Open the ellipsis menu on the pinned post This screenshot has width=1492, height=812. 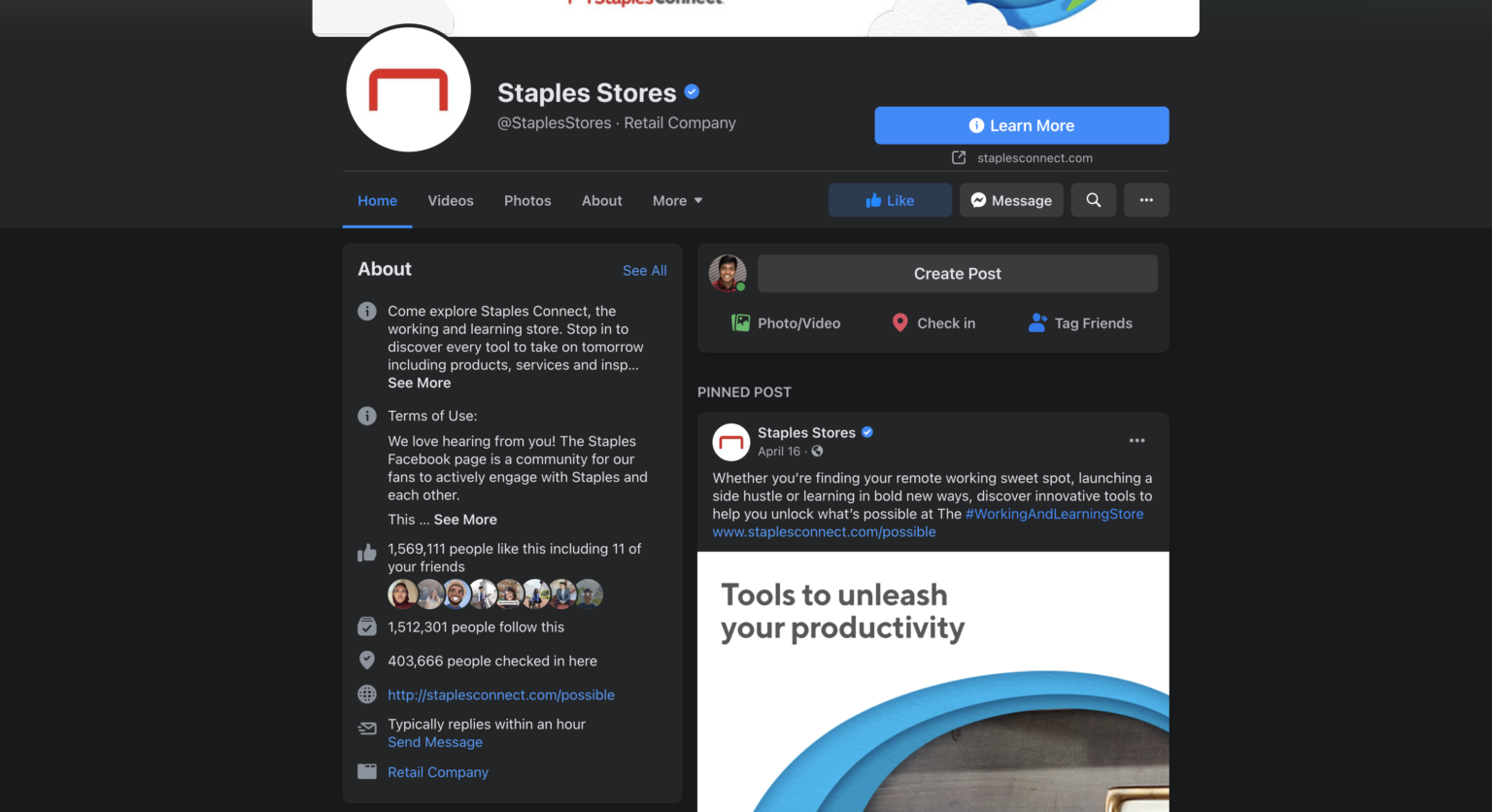coord(1136,440)
